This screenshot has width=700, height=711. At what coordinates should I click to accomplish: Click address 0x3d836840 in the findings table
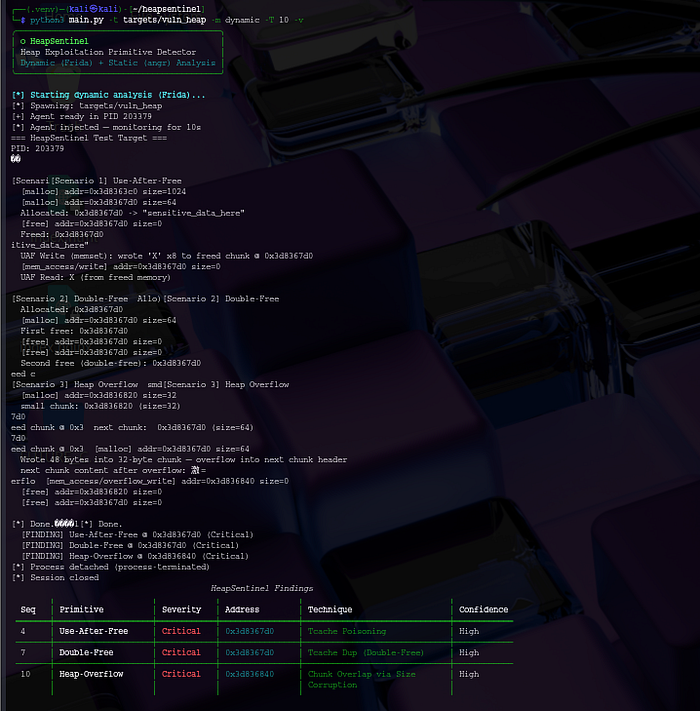pyautogui.click(x=250, y=674)
